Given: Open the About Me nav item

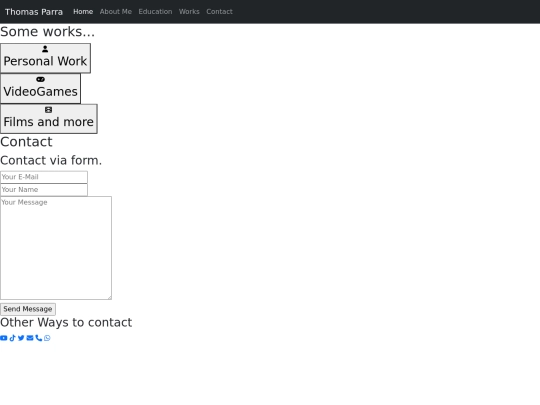Looking at the screenshot, I should [116, 12].
